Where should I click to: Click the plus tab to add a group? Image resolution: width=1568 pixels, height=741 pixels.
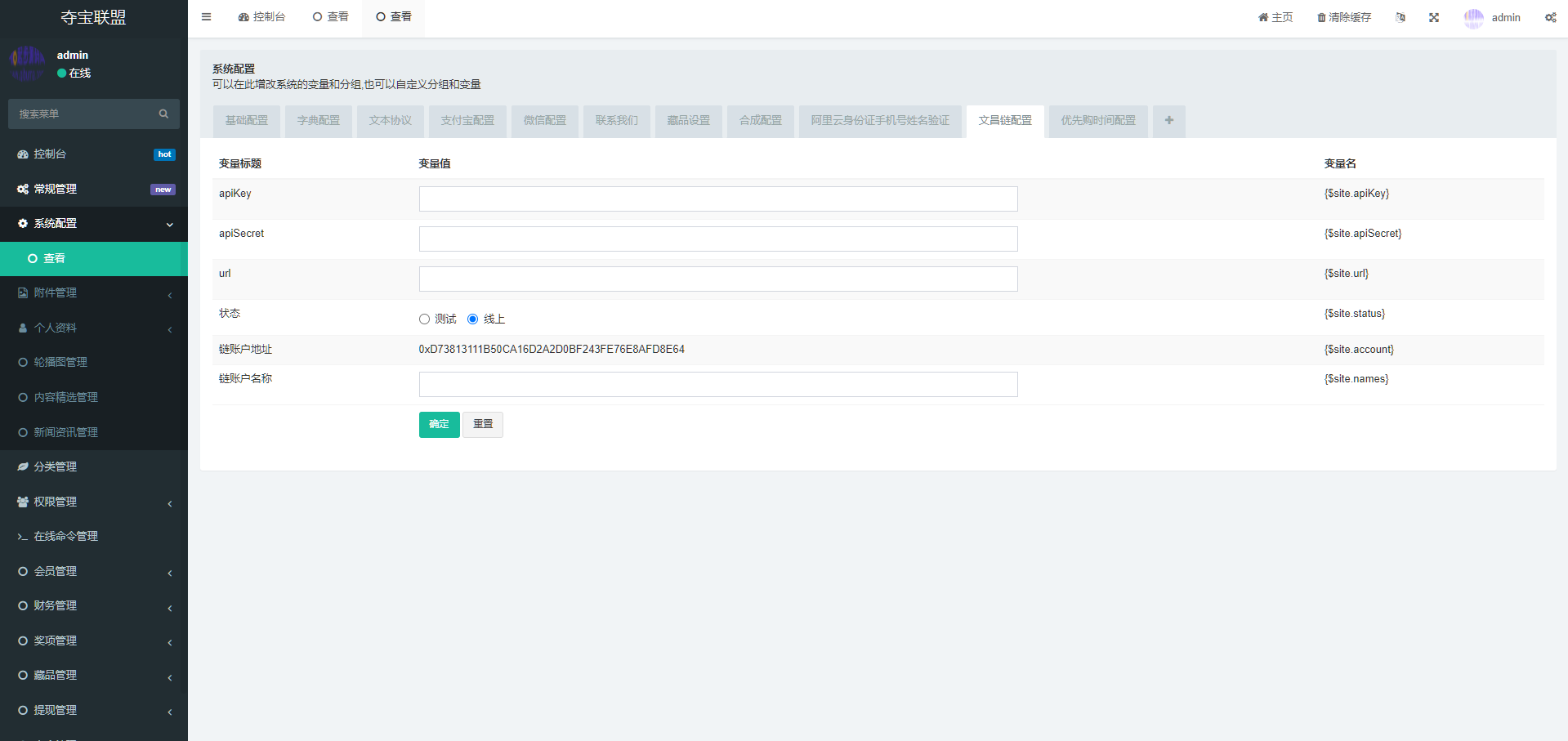(1168, 121)
